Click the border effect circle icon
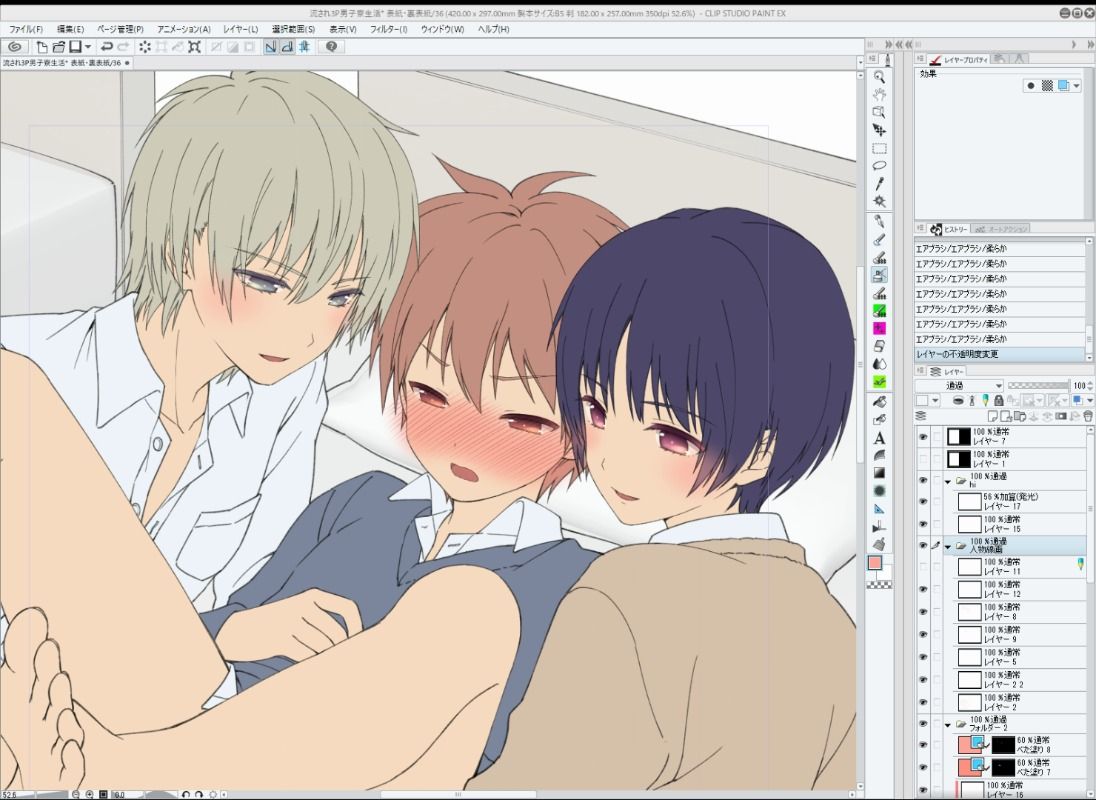The height and width of the screenshot is (800, 1096). pyautogui.click(x=1030, y=86)
